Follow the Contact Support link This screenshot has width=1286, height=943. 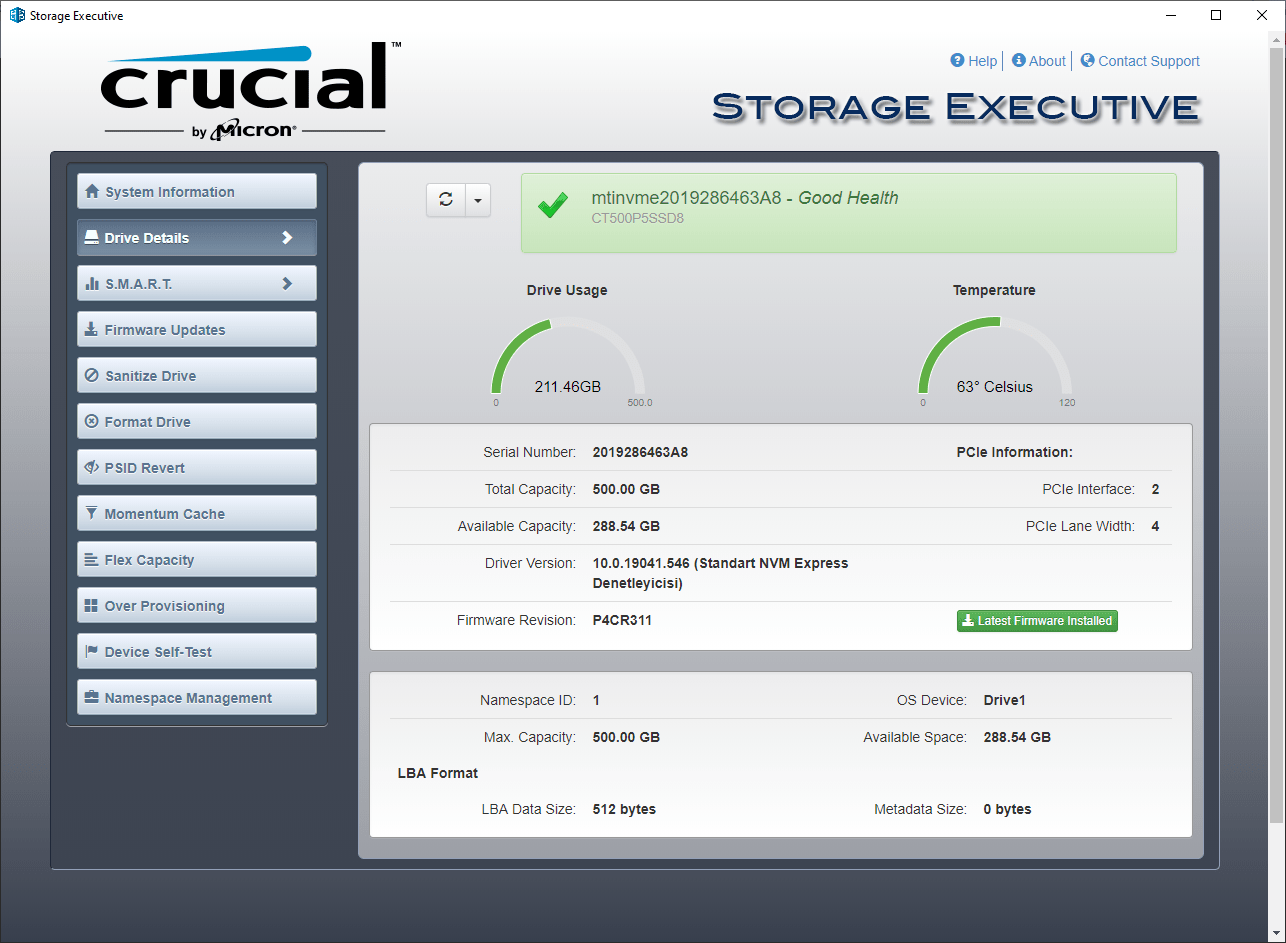[1140, 61]
